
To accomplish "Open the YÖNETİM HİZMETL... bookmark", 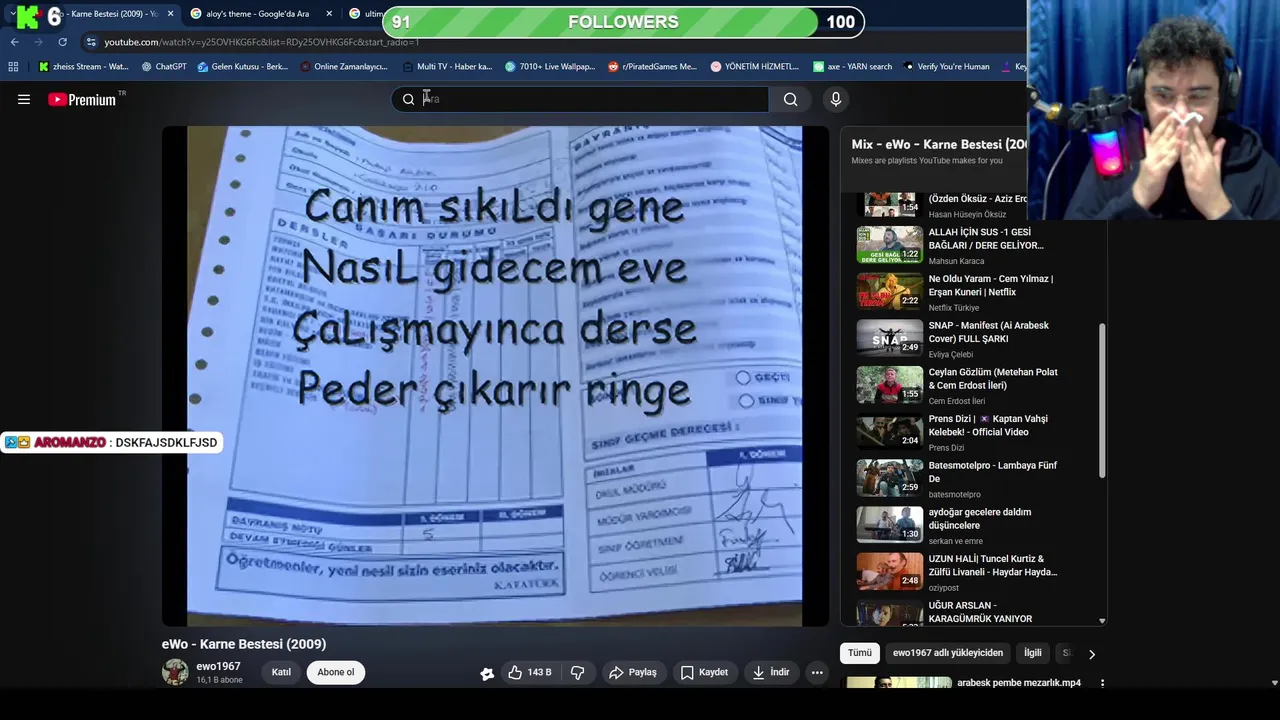I will [754, 67].
